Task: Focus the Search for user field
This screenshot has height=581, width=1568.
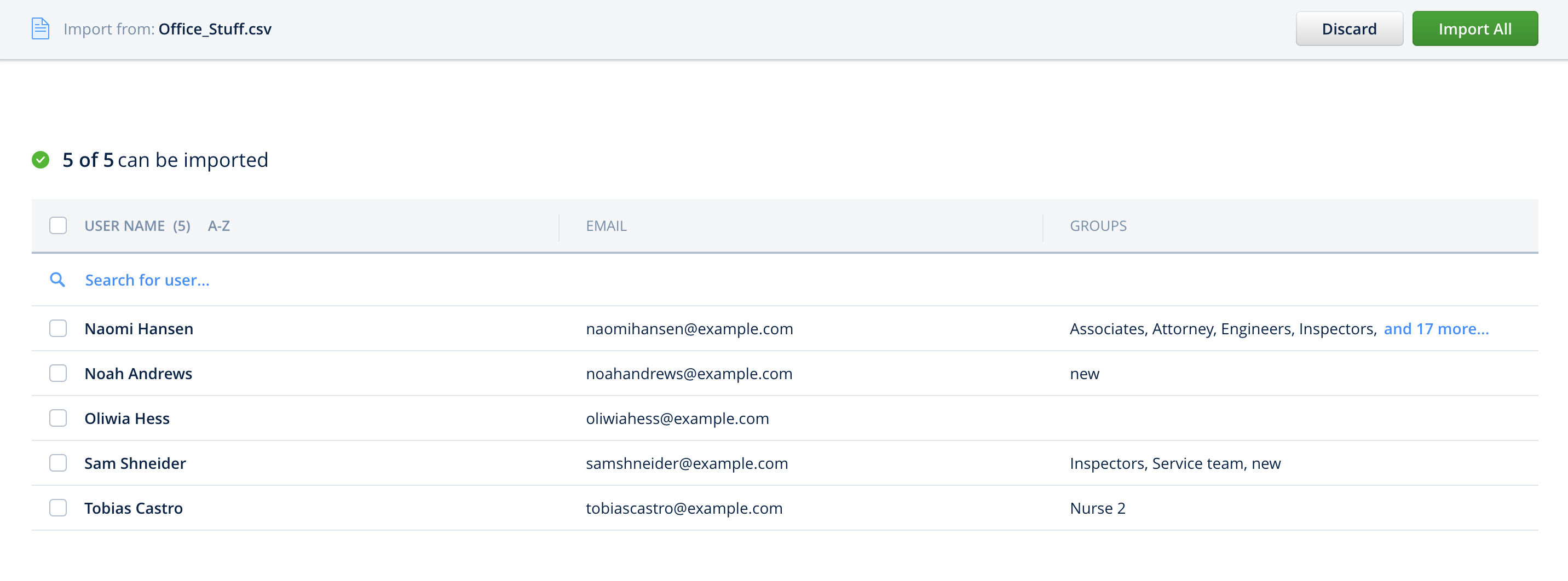Action: 147,280
